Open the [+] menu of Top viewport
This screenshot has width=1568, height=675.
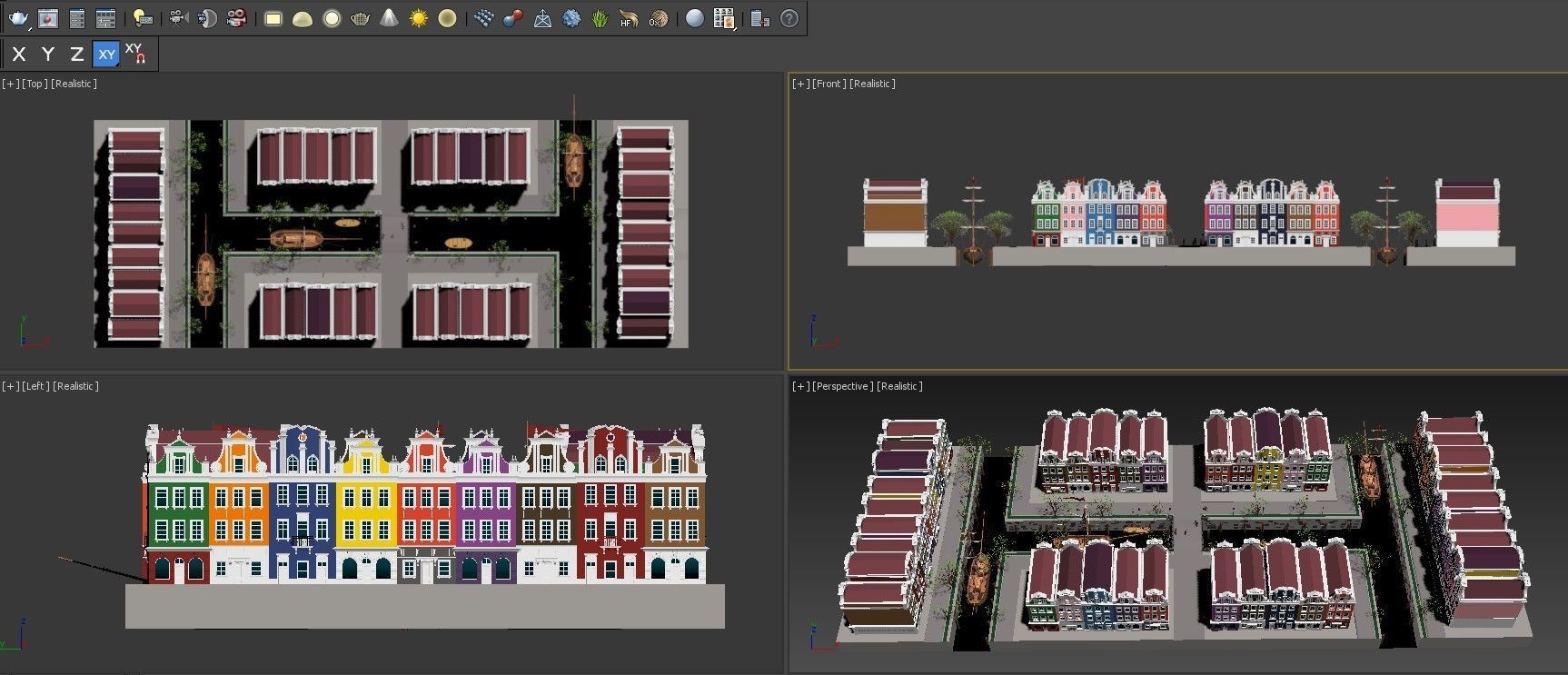[x=10, y=84]
